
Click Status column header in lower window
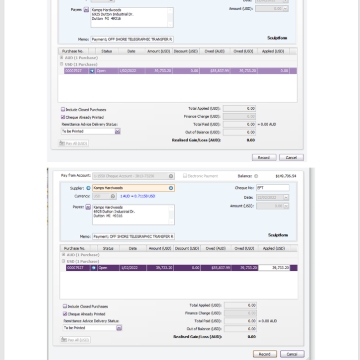(108, 248)
